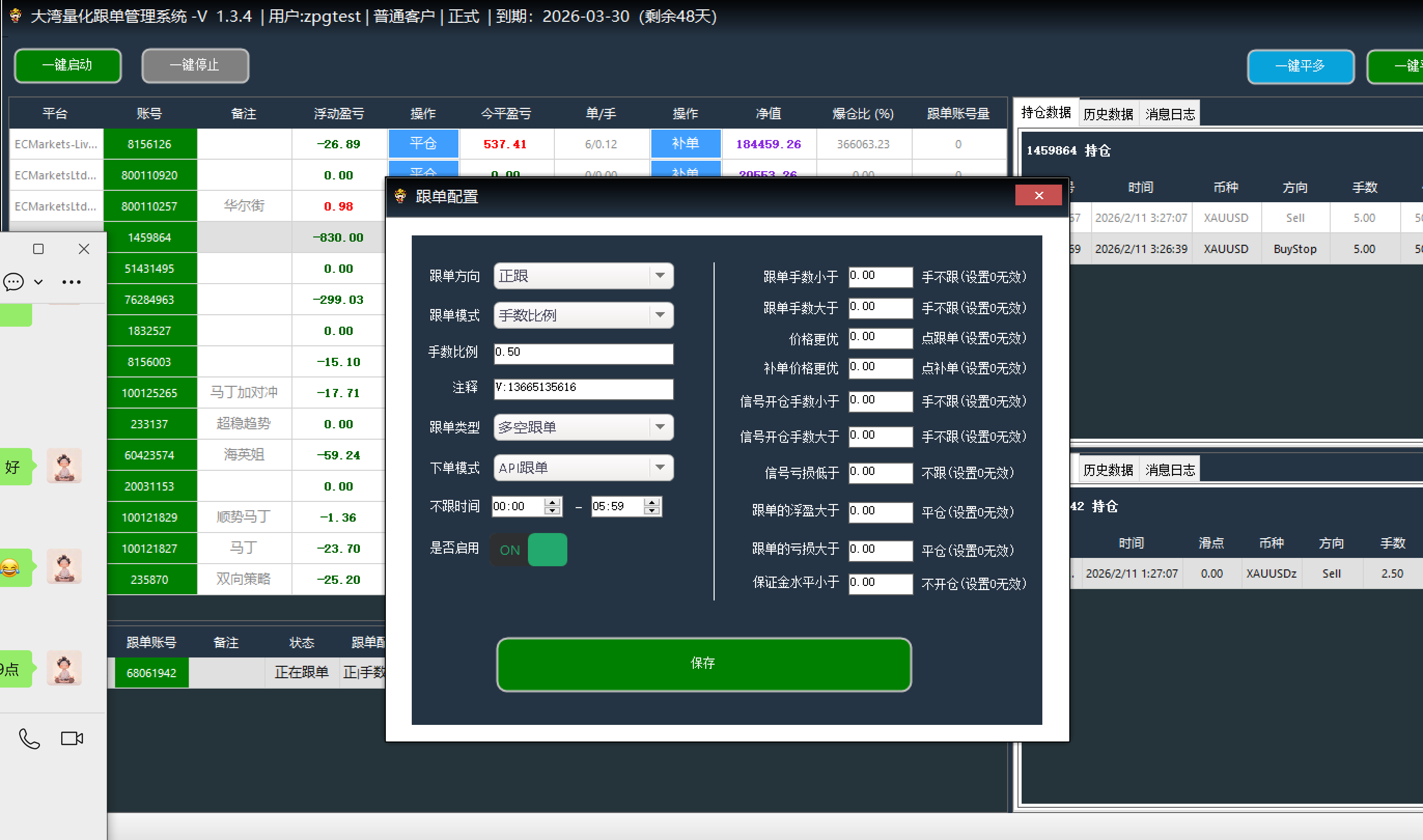The width and height of the screenshot is (1423, 840).
Task: Click the chat bubble icon
Action: click(13, 282)
